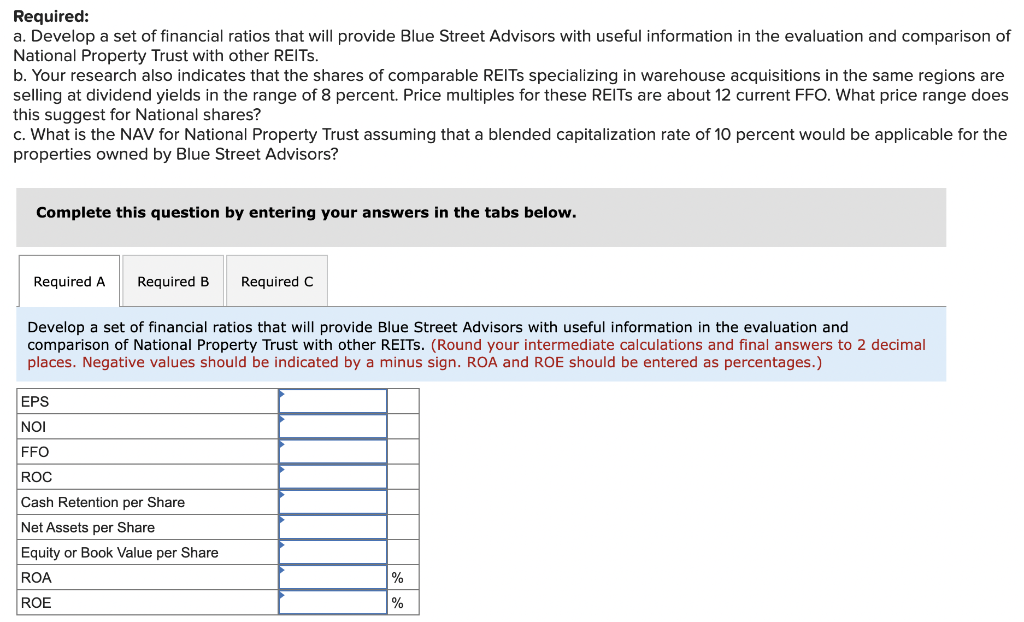The width and height of the screenshot is (1024, 622).
Task: Expand the hint triangle on the NOI field
Action: click(x=281, y=421)
